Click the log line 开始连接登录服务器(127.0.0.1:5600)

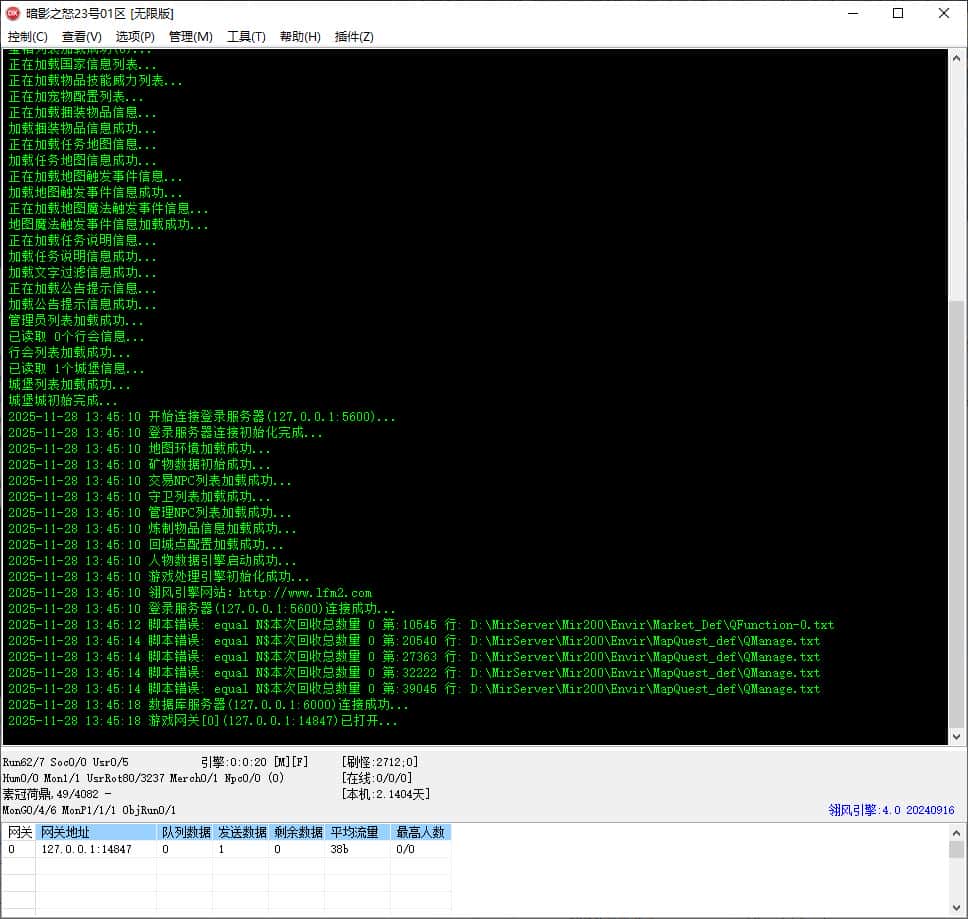click(201, 417)
